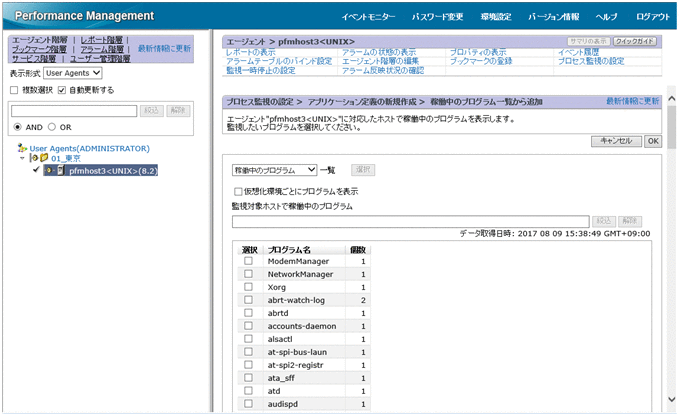
Task: Click the プログラム名 column header
Action: coord(289,250)
